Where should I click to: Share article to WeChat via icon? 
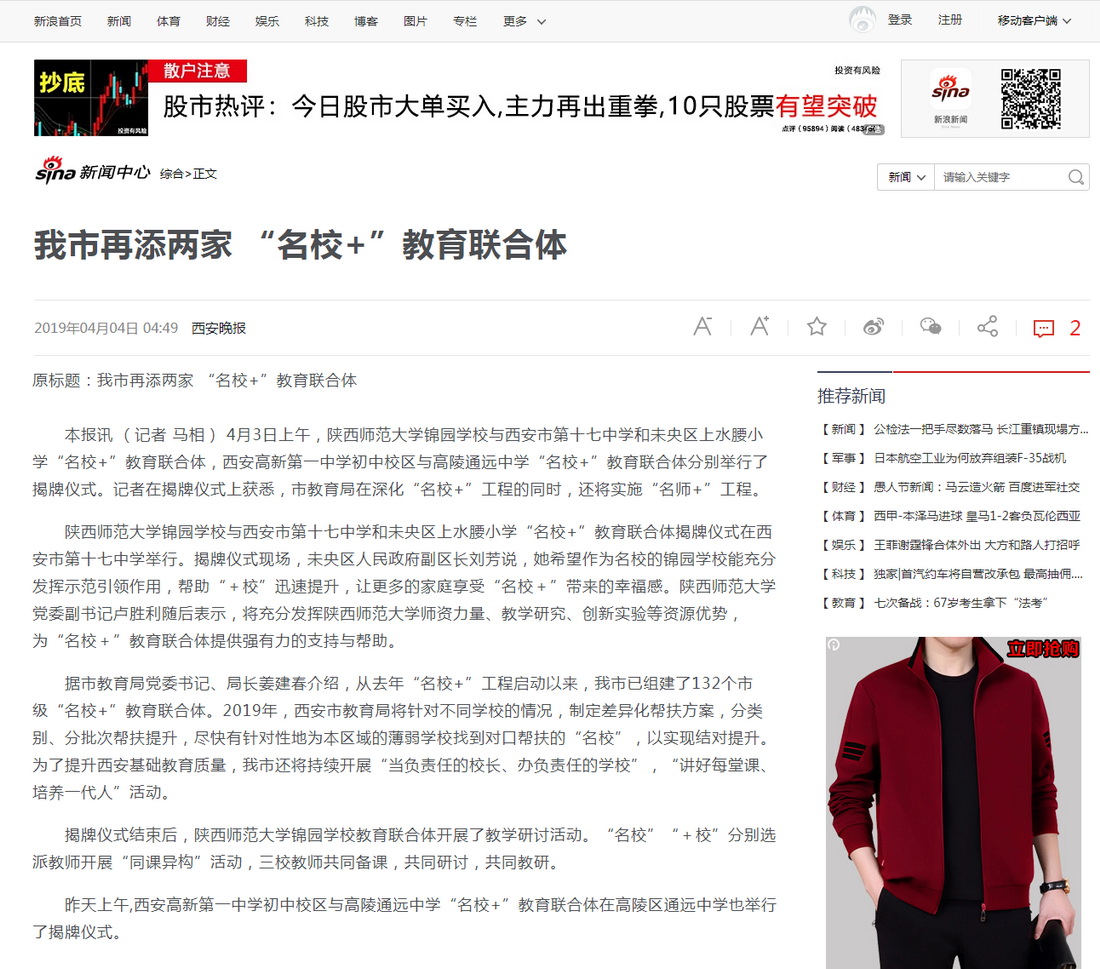pos(930,327)
